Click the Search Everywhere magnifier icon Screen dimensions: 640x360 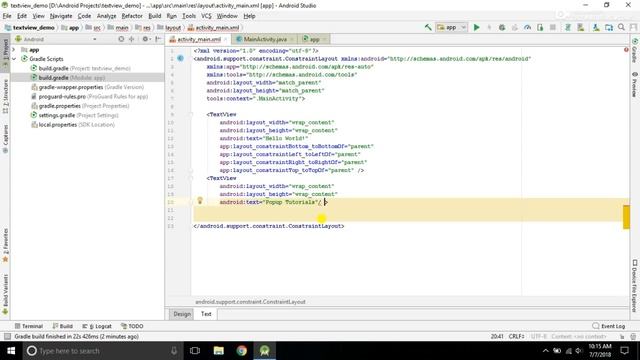pos(621,27)
